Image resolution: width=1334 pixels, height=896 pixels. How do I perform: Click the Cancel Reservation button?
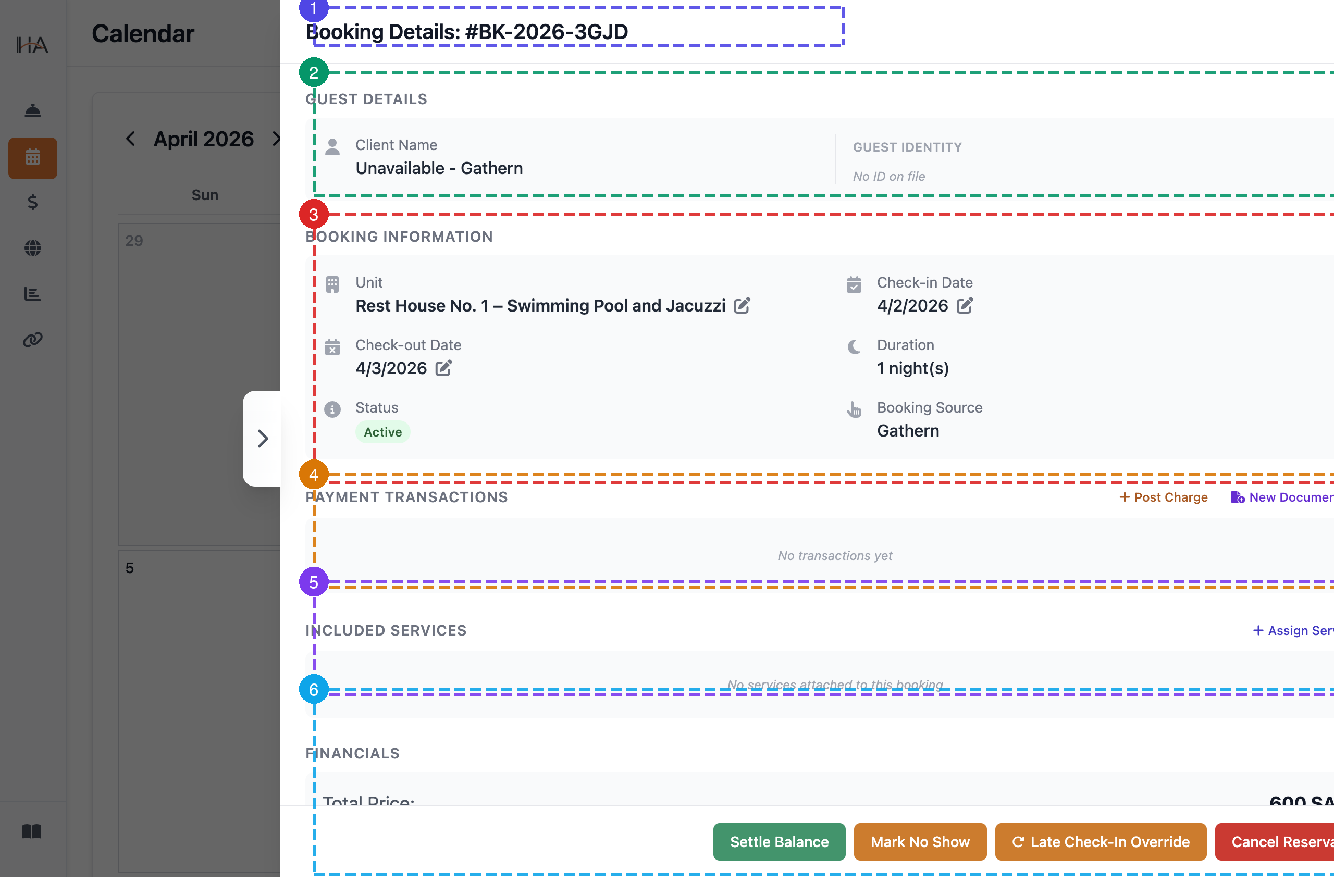[x=1275, y=842]
